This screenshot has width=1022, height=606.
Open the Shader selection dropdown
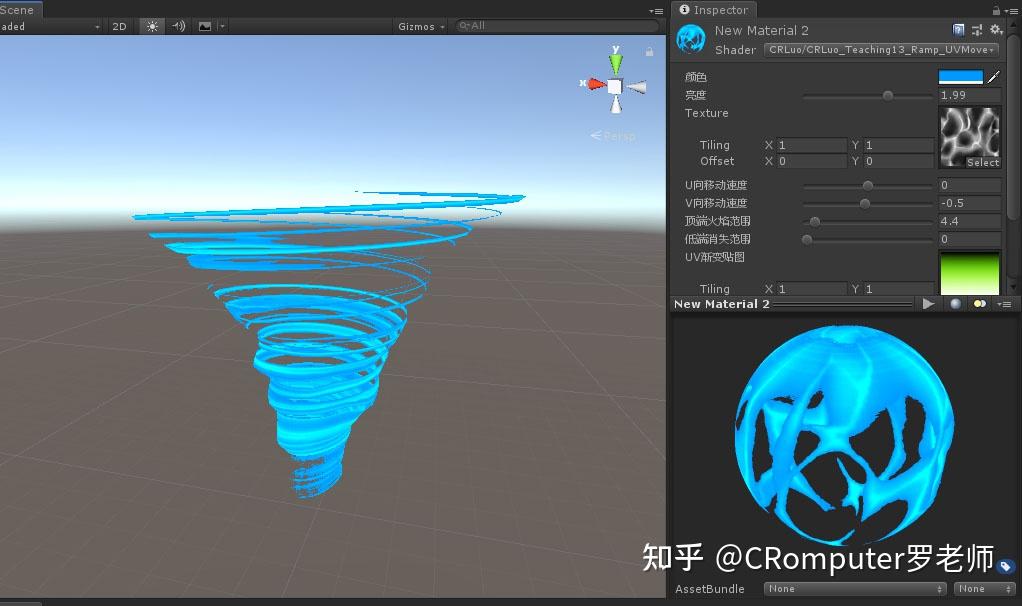pos(880,49)
